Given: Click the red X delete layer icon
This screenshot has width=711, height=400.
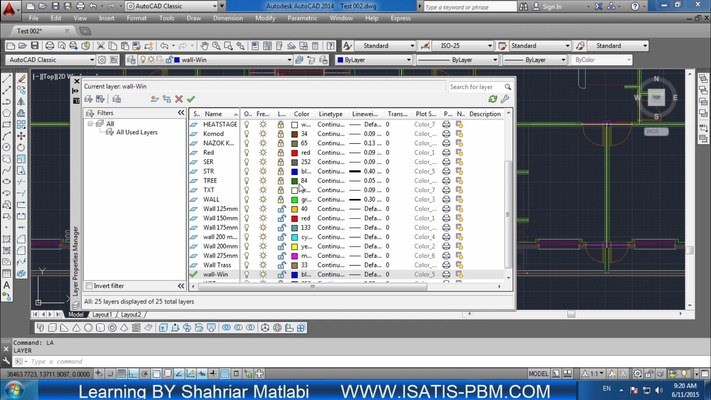Looking at the screenshot, I should (x=179, y=99).
